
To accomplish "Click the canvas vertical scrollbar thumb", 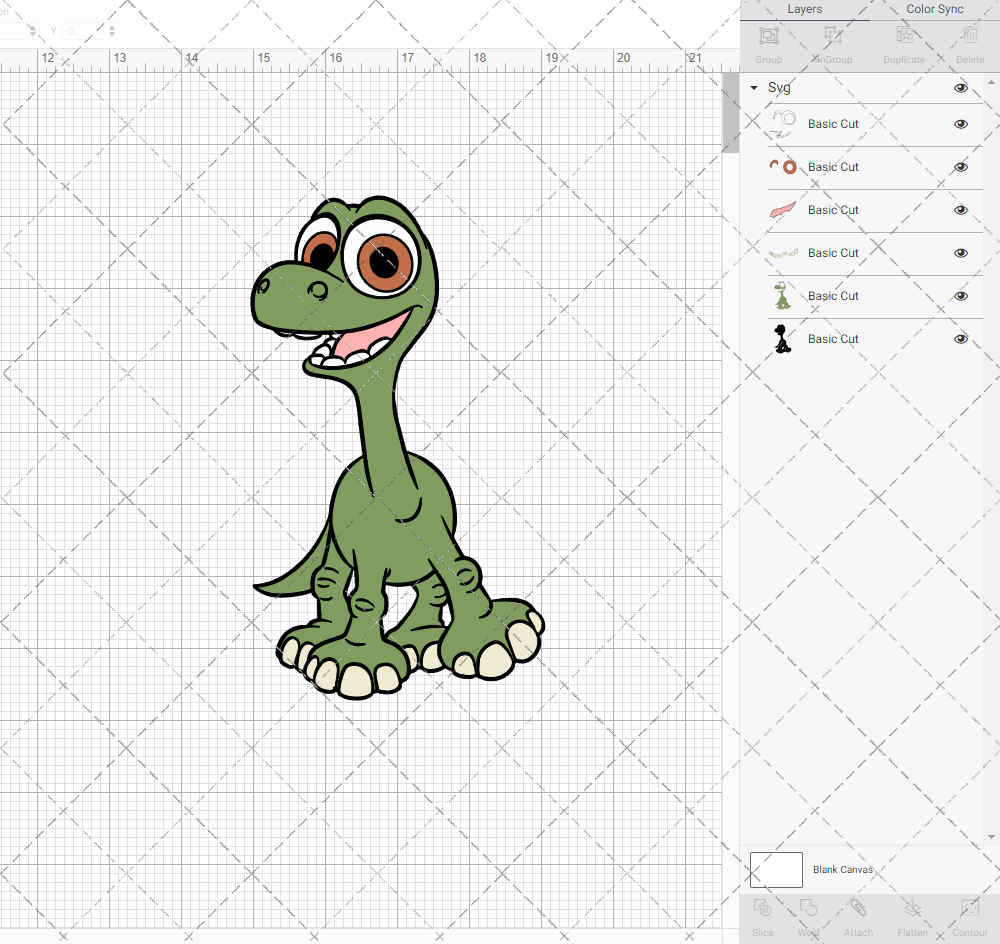I will coord(730,112).
